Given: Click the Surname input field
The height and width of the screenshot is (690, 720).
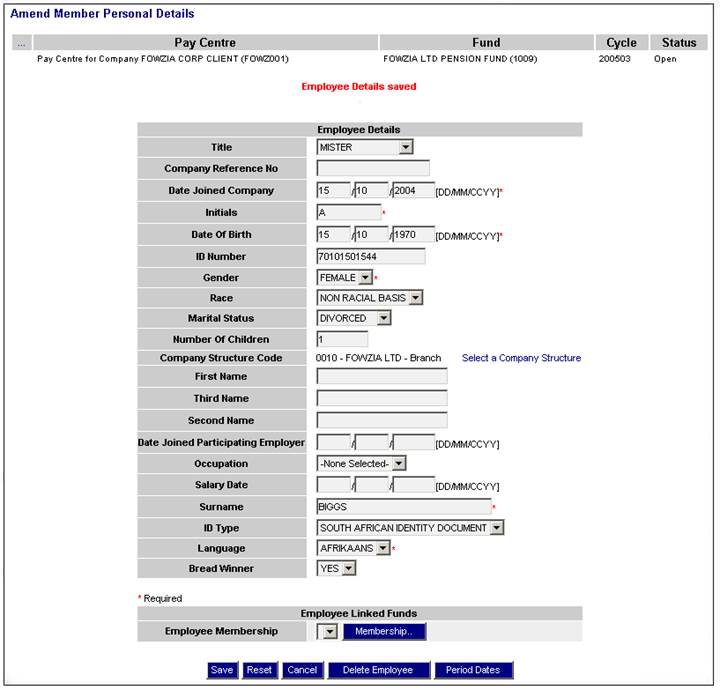Looking at the screenshot, I should point(403,507).
